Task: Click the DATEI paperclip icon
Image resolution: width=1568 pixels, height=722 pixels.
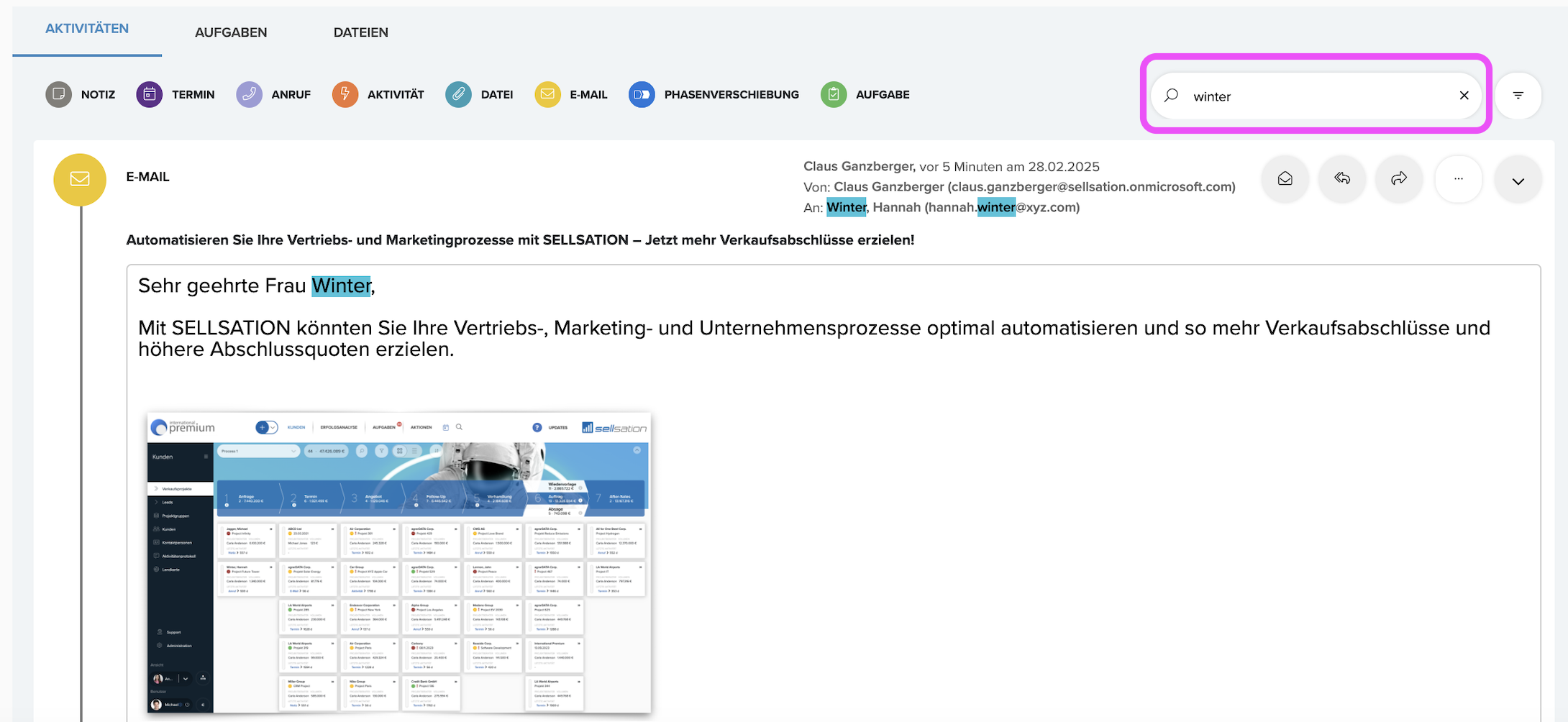Action: click(x=459, y=94)
